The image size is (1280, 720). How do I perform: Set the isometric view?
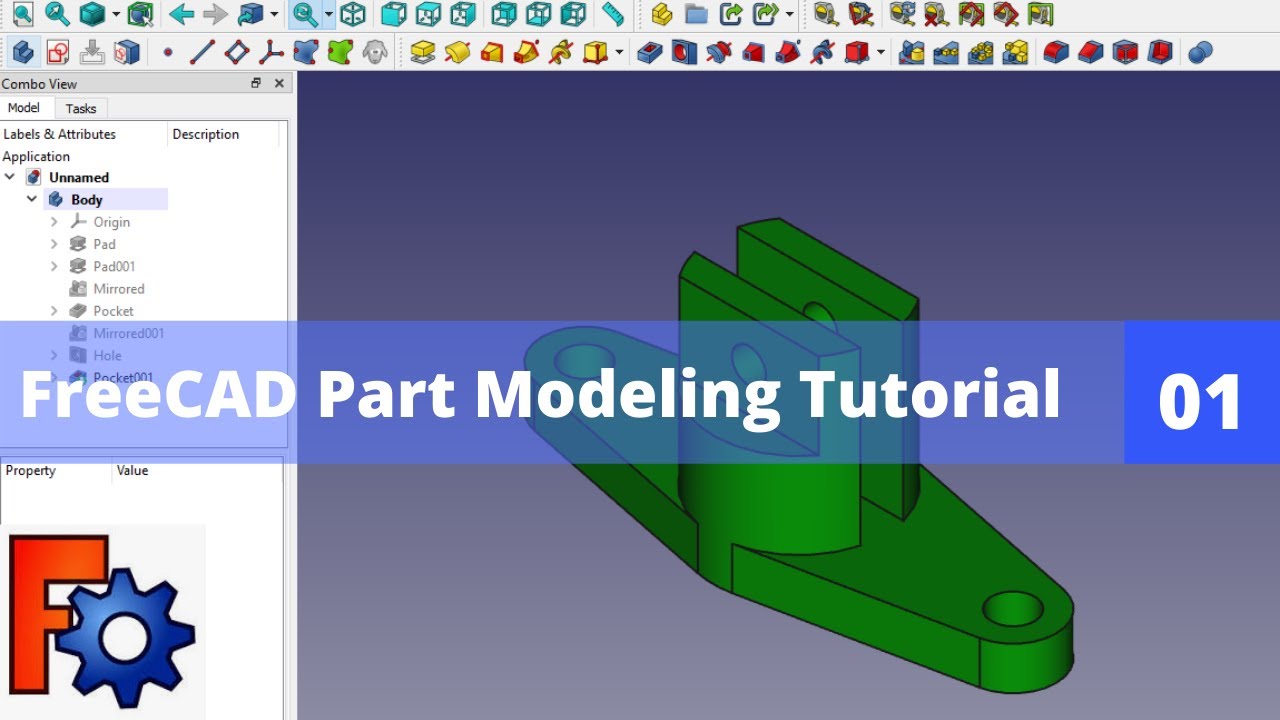pos(352,14)
